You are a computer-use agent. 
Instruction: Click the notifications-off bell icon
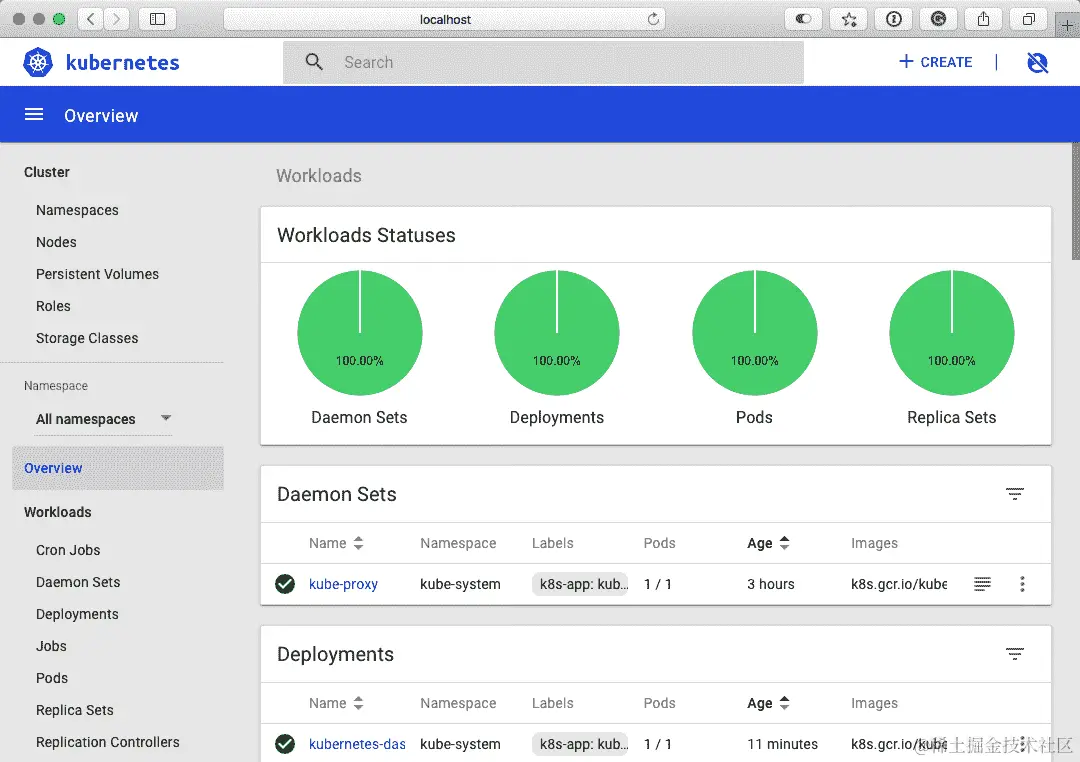[1037, 62]
